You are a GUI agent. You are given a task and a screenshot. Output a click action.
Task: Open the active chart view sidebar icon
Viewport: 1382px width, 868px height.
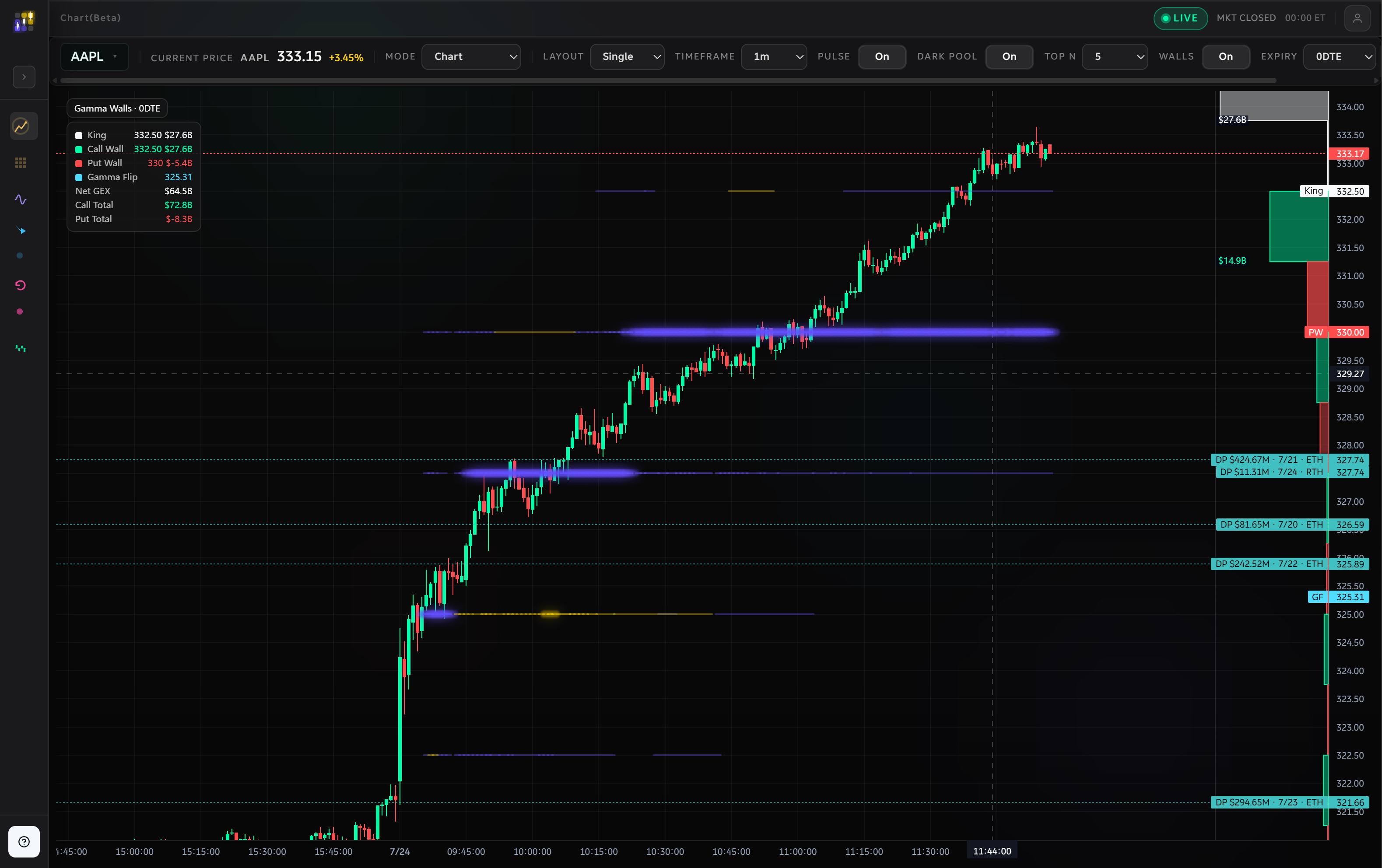[x=24, y=126]
